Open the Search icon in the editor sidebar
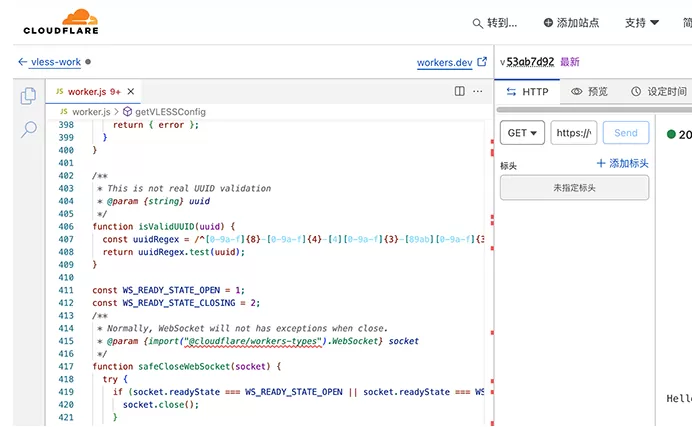 29,129
